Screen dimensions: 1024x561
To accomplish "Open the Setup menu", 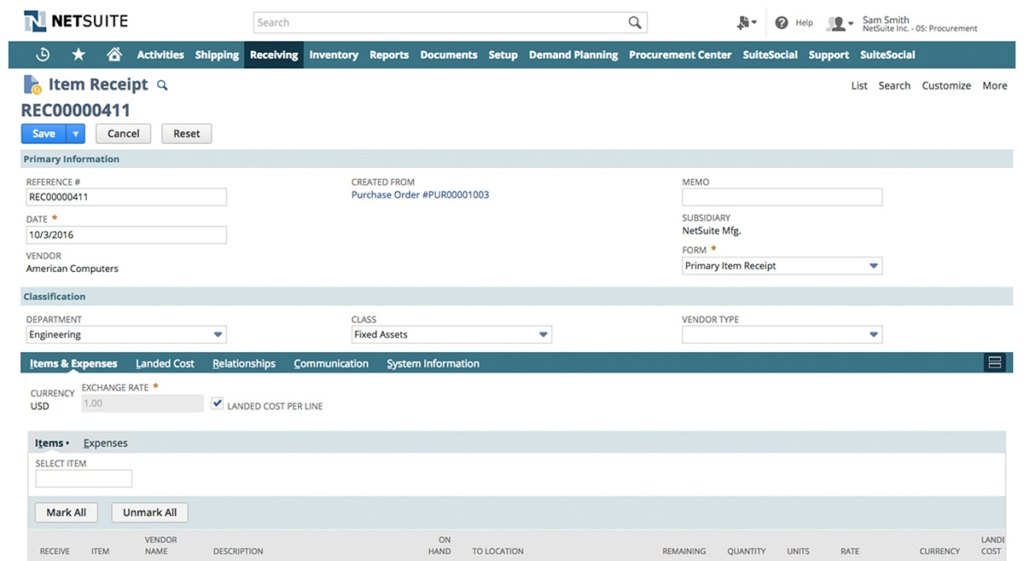I will (x=503, y=55).
